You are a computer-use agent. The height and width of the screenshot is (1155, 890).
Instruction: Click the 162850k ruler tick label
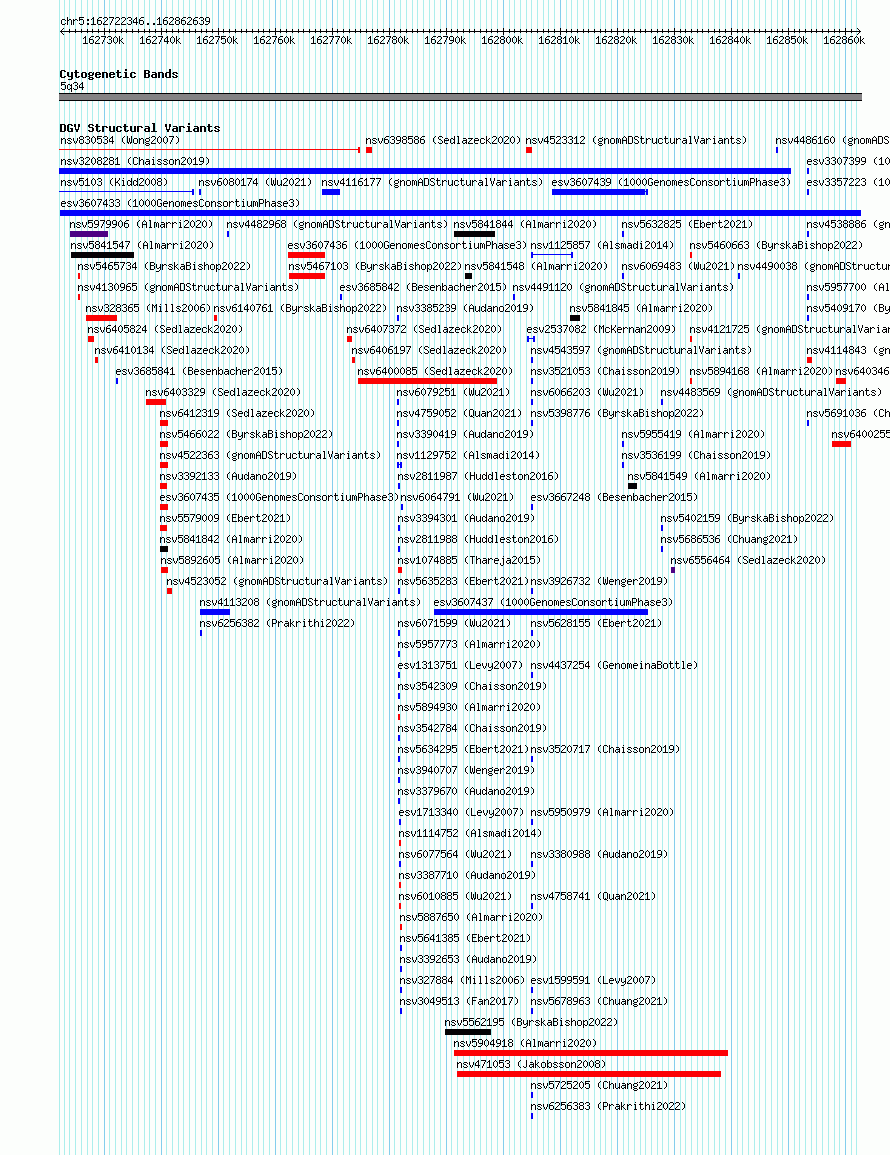[787, 41]
